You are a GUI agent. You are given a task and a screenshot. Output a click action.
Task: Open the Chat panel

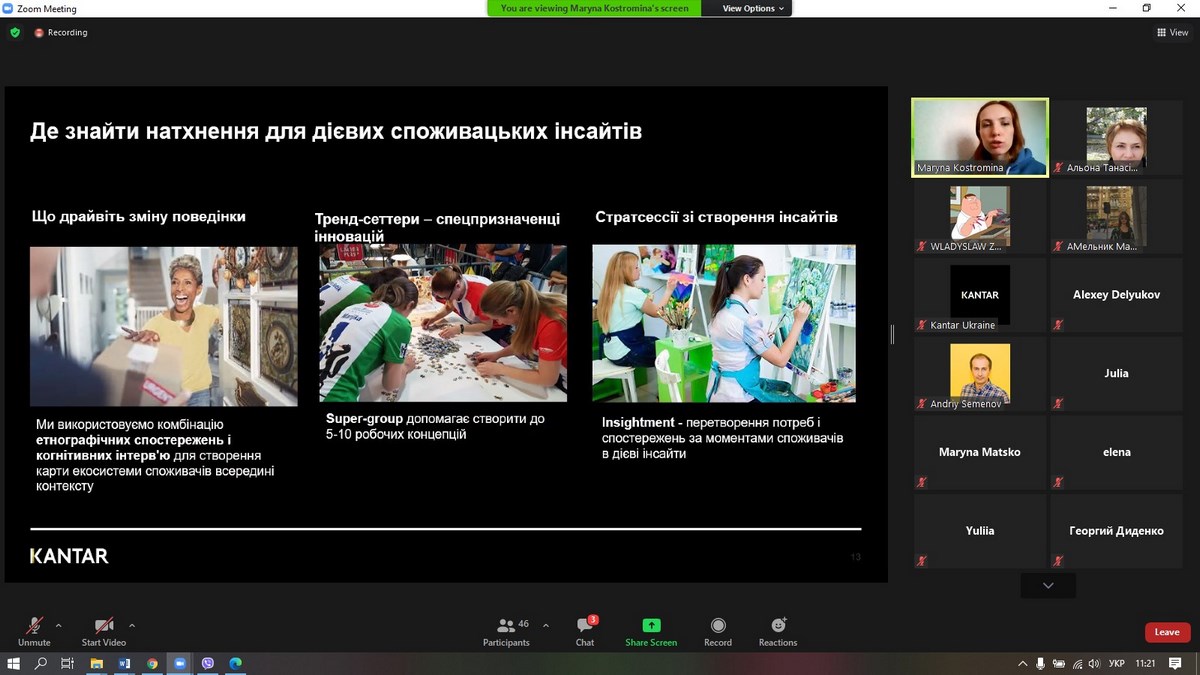pos(585,630)
